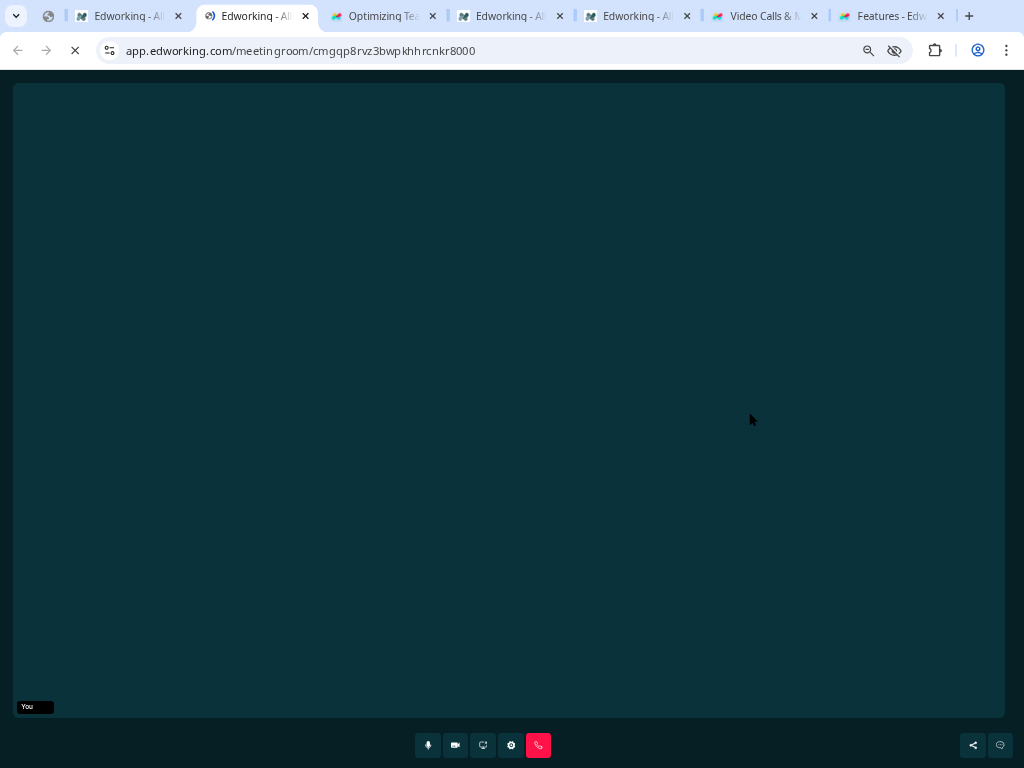The height and width of the screenshot is (768, 1024).
Task: Expand the Chrome three-dot menu
Action: (1006, 50)
